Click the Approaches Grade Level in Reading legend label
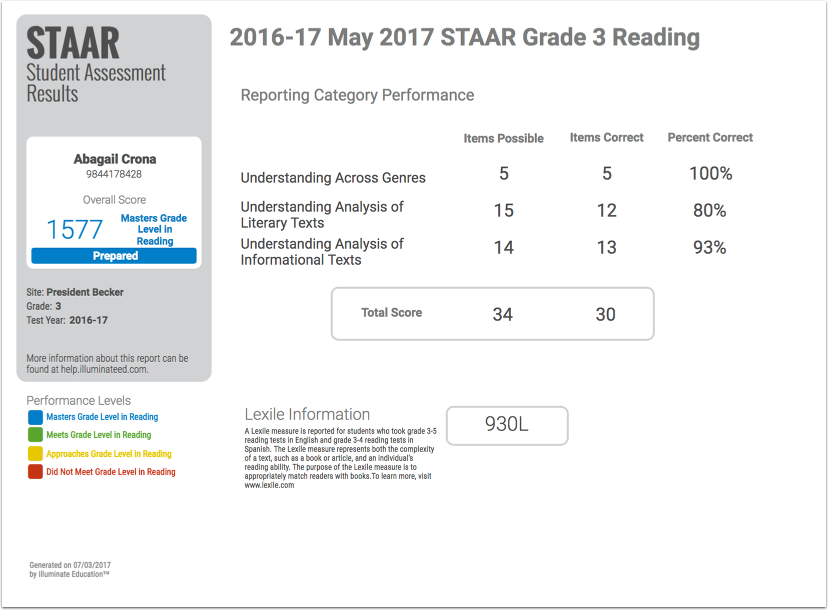The image size is (828, 610). [109, 454]
